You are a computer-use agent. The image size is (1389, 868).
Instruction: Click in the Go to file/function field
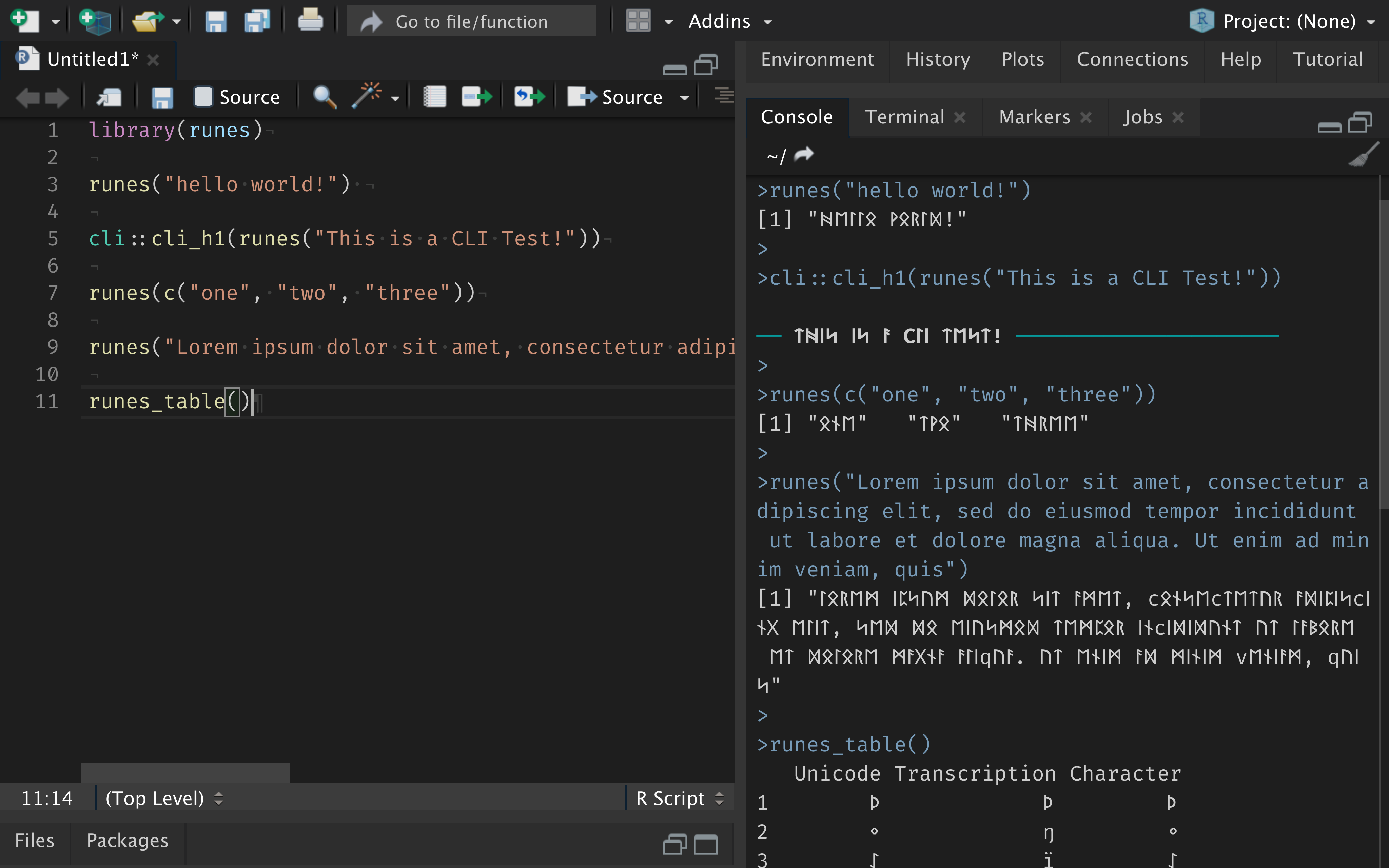pos(471,22)
